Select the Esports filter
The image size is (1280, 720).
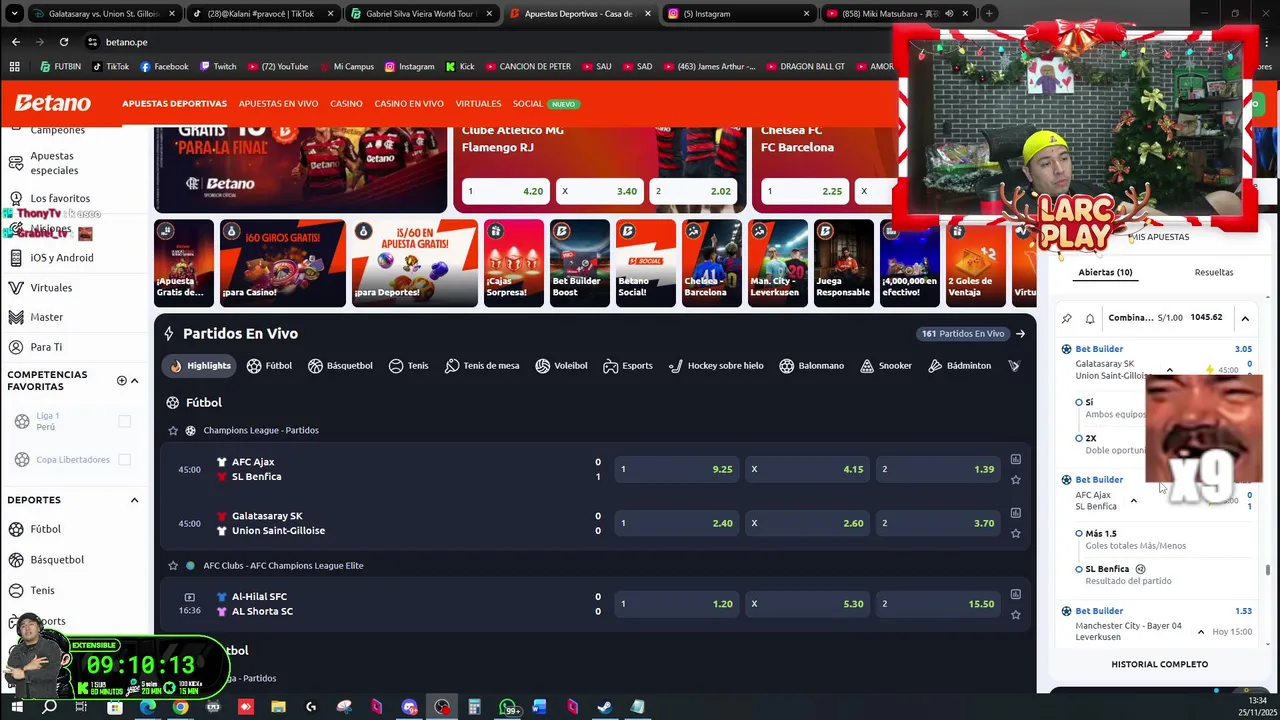[x=628, y=366]
